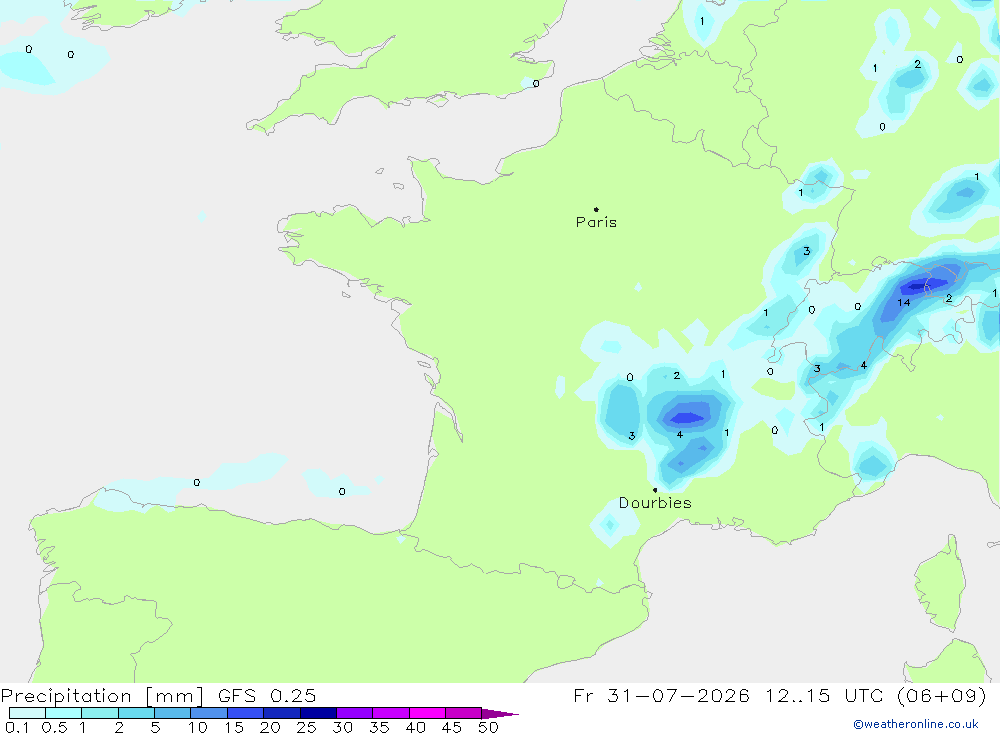Click the legend scale label "35"

point(379,727)
